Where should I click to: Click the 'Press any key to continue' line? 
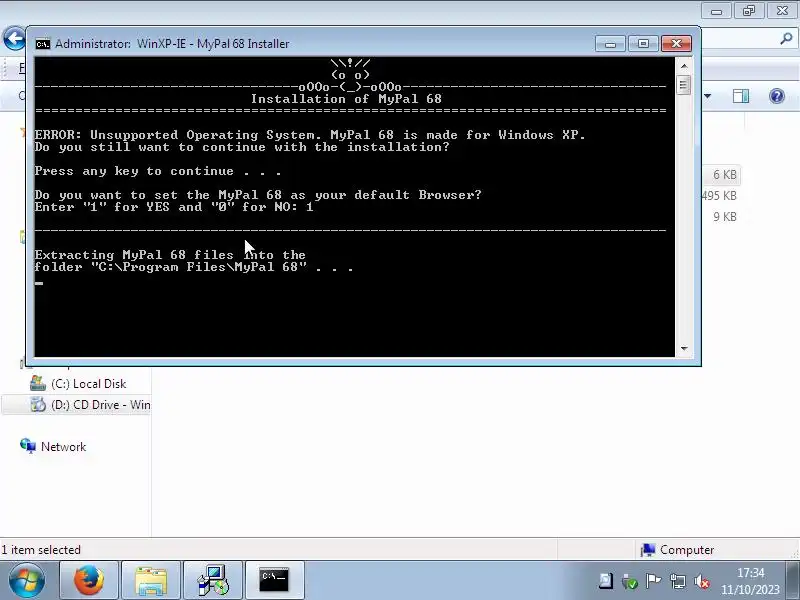(x=158, y=171)
